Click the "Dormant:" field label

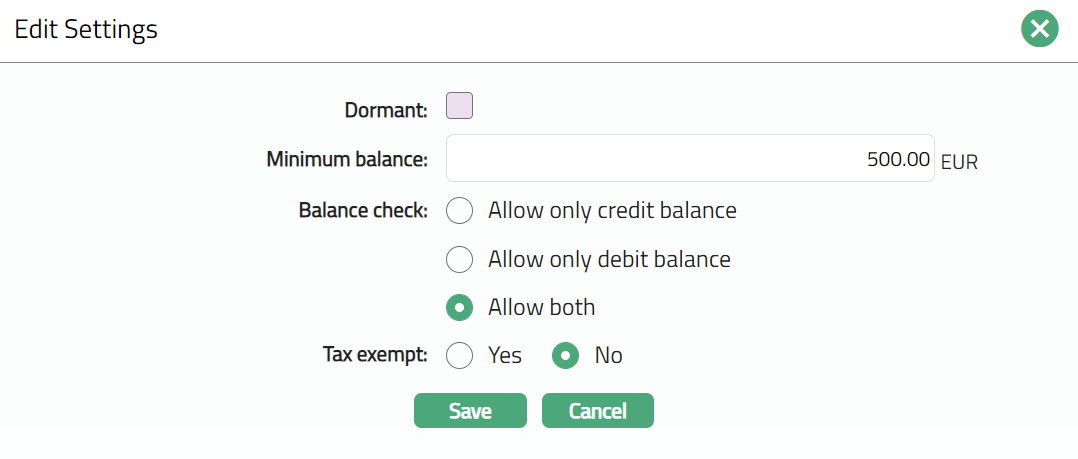pyautogui.click(x=386, y=110)
